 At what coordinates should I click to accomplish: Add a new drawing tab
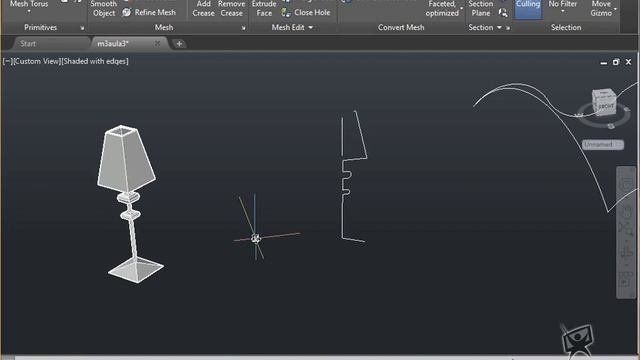point(179,44)
